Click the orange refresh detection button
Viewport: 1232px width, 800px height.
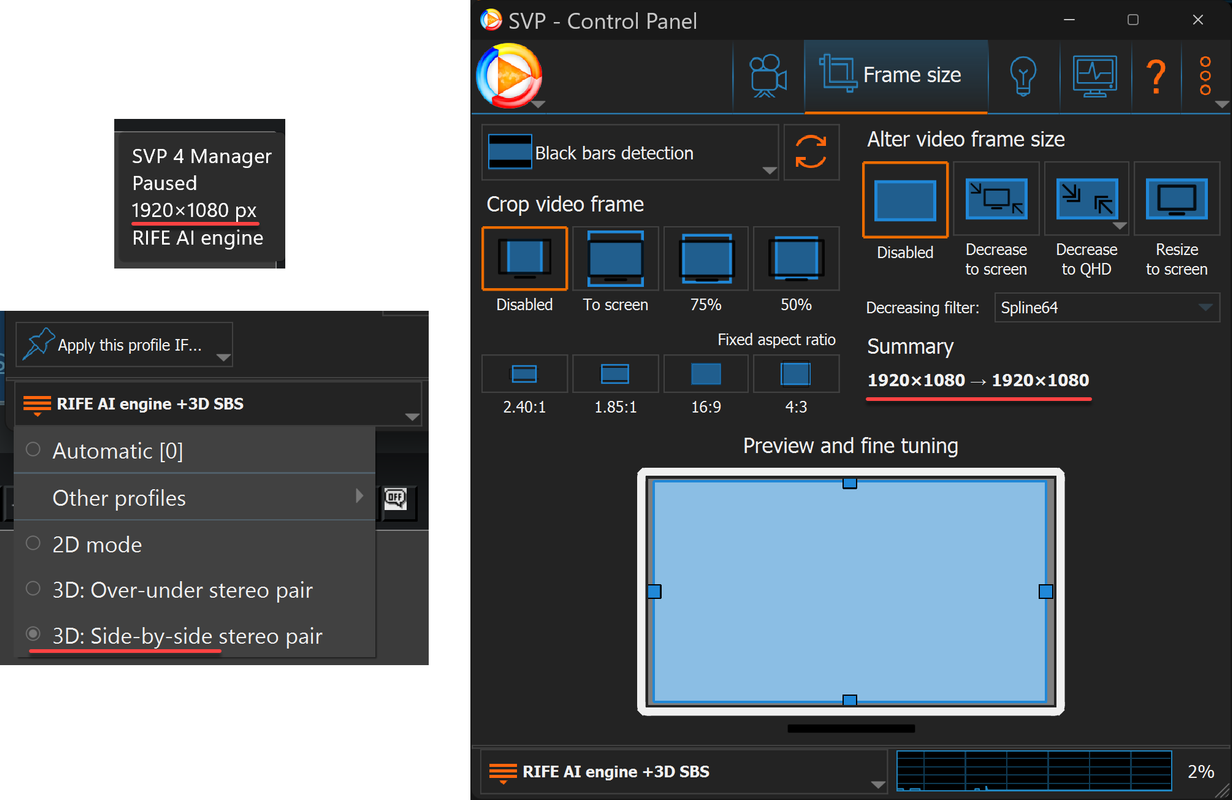[x=811, y=153]
